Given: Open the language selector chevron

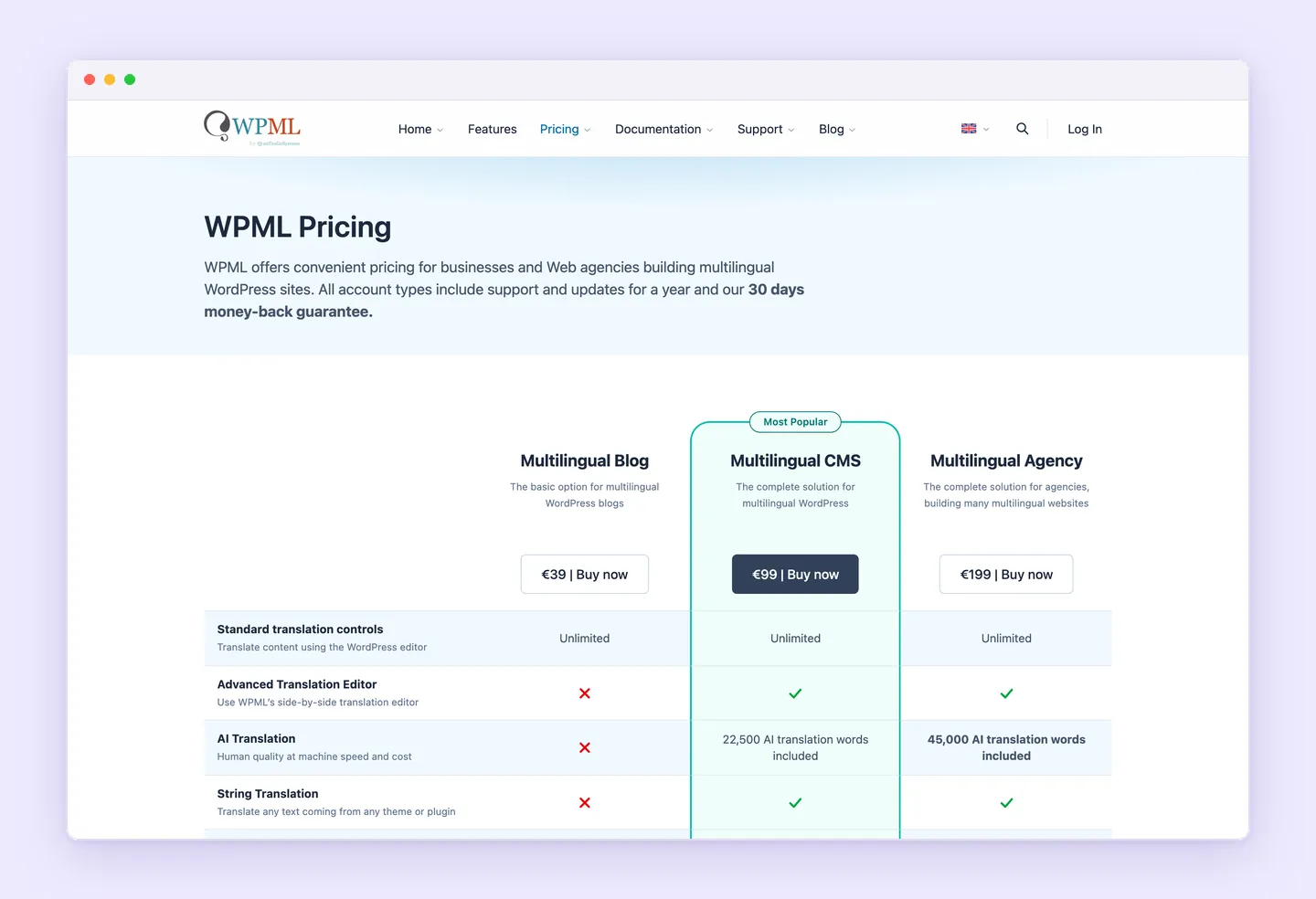Looking at the screenshot, I should point(986,130).
